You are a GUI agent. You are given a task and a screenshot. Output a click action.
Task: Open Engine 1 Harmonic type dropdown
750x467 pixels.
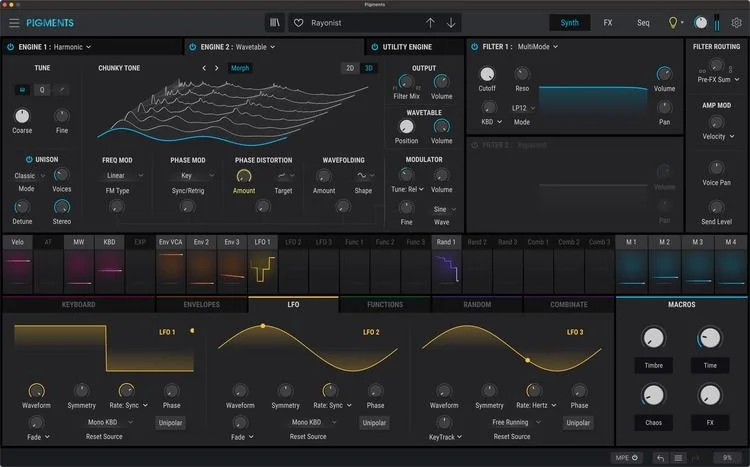click(72, 47)
